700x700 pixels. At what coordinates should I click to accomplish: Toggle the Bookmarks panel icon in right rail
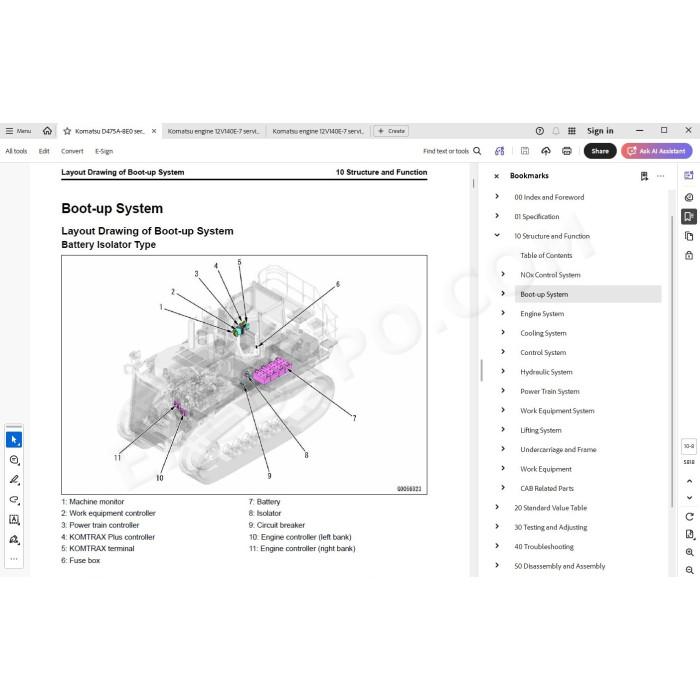point(689,217)
